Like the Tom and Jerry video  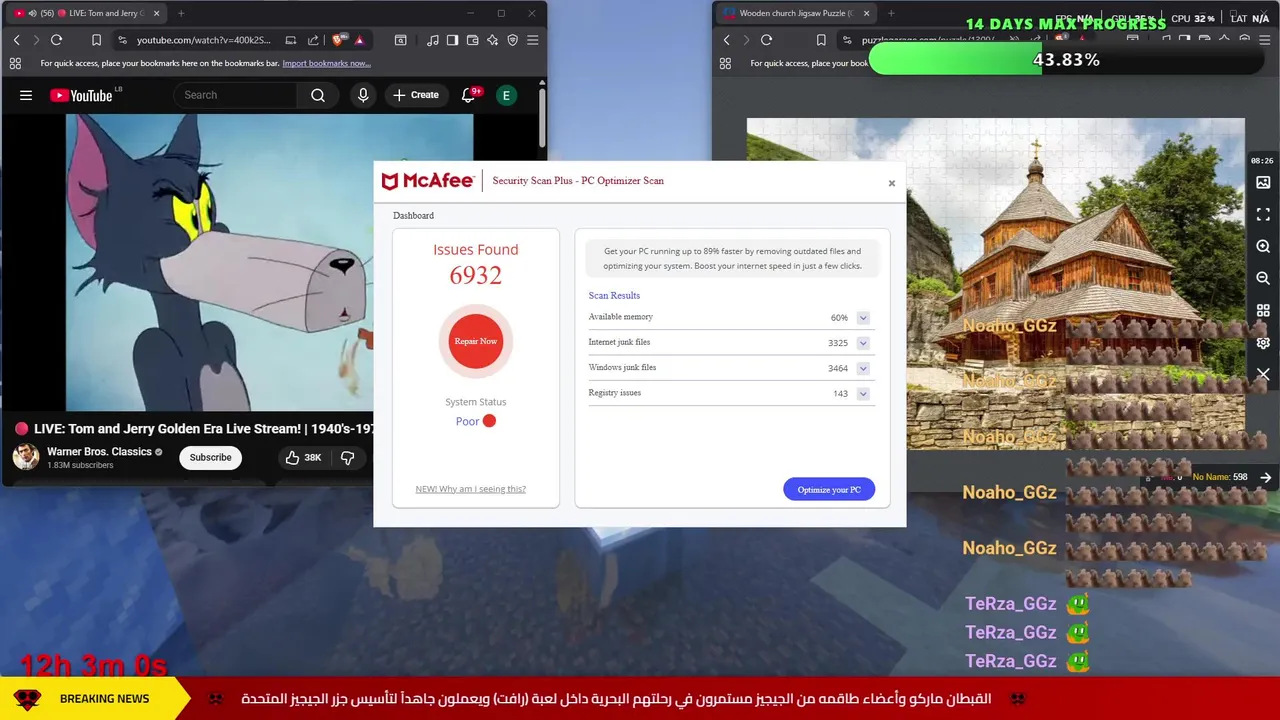[x=302, y=457]
